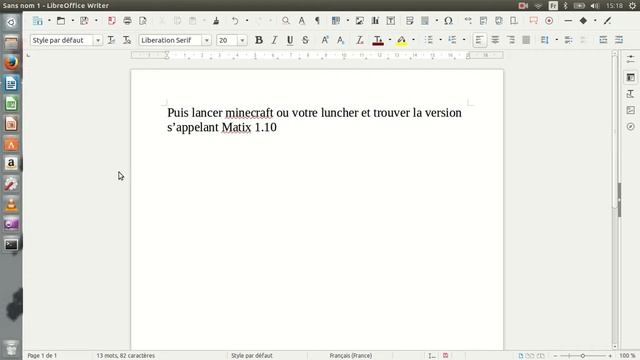Expand the font name dropdown
The image size is (640, 360).
pyautogui.click(x=207, y=40)
